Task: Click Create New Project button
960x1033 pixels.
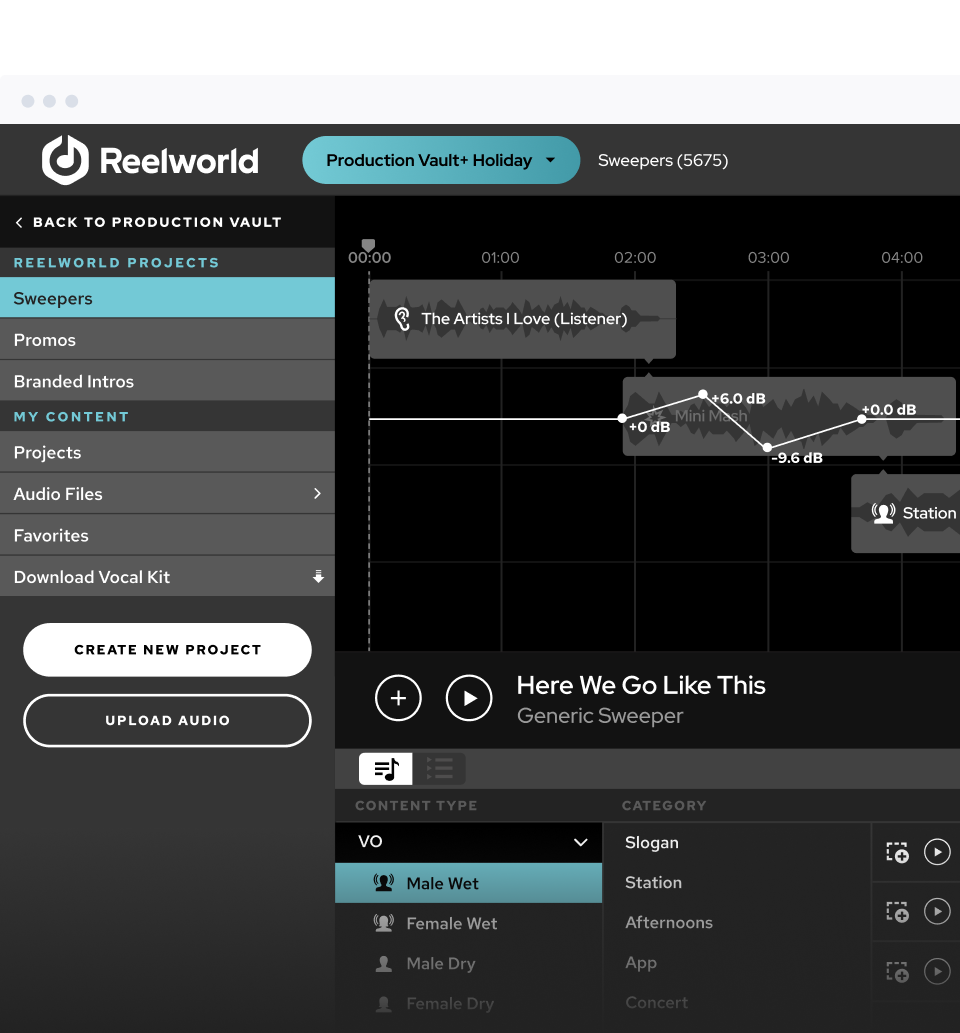Action: tap(167, 650)
